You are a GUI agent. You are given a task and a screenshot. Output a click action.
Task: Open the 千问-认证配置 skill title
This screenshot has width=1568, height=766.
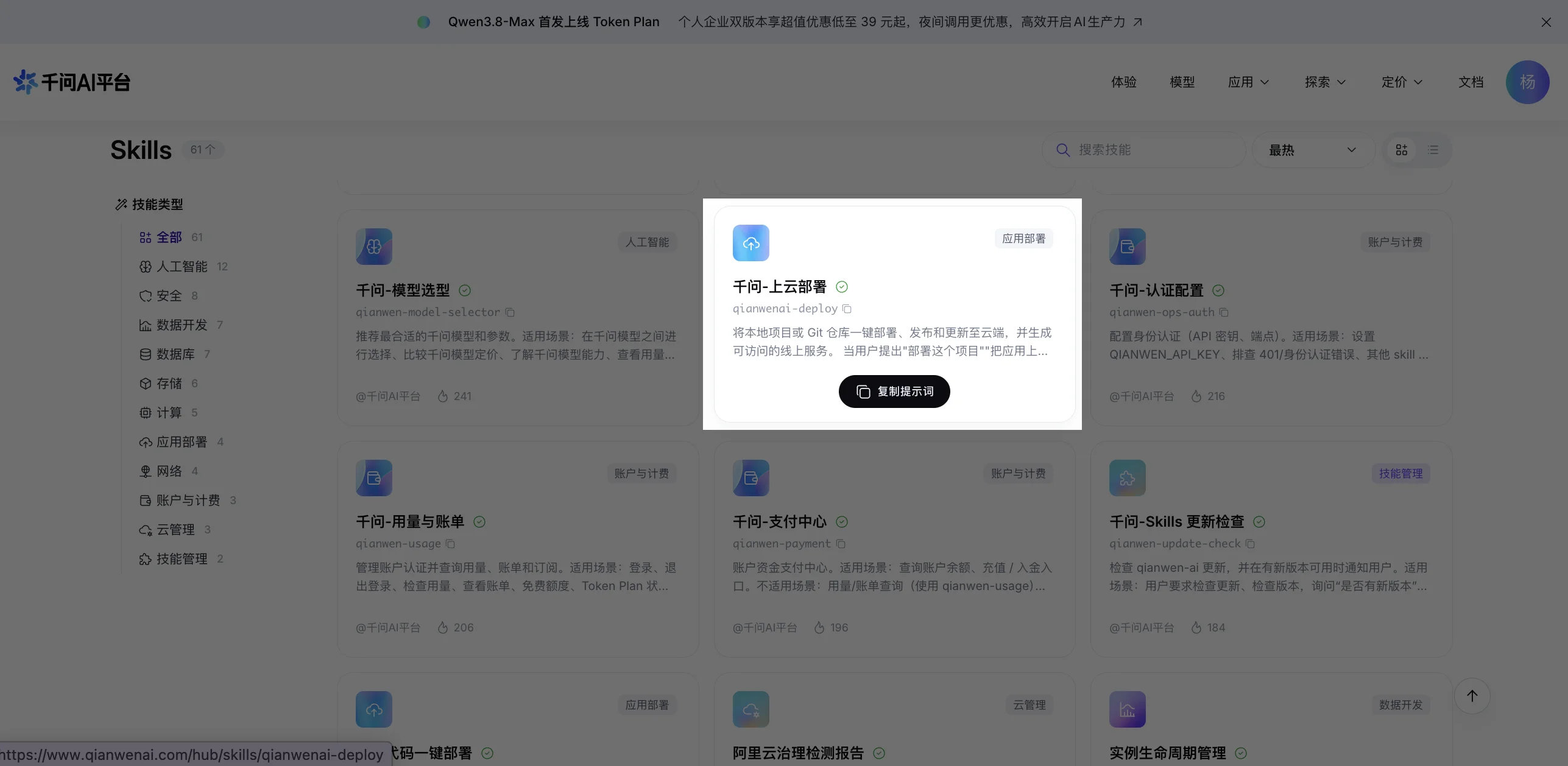tap(1156, 290)
